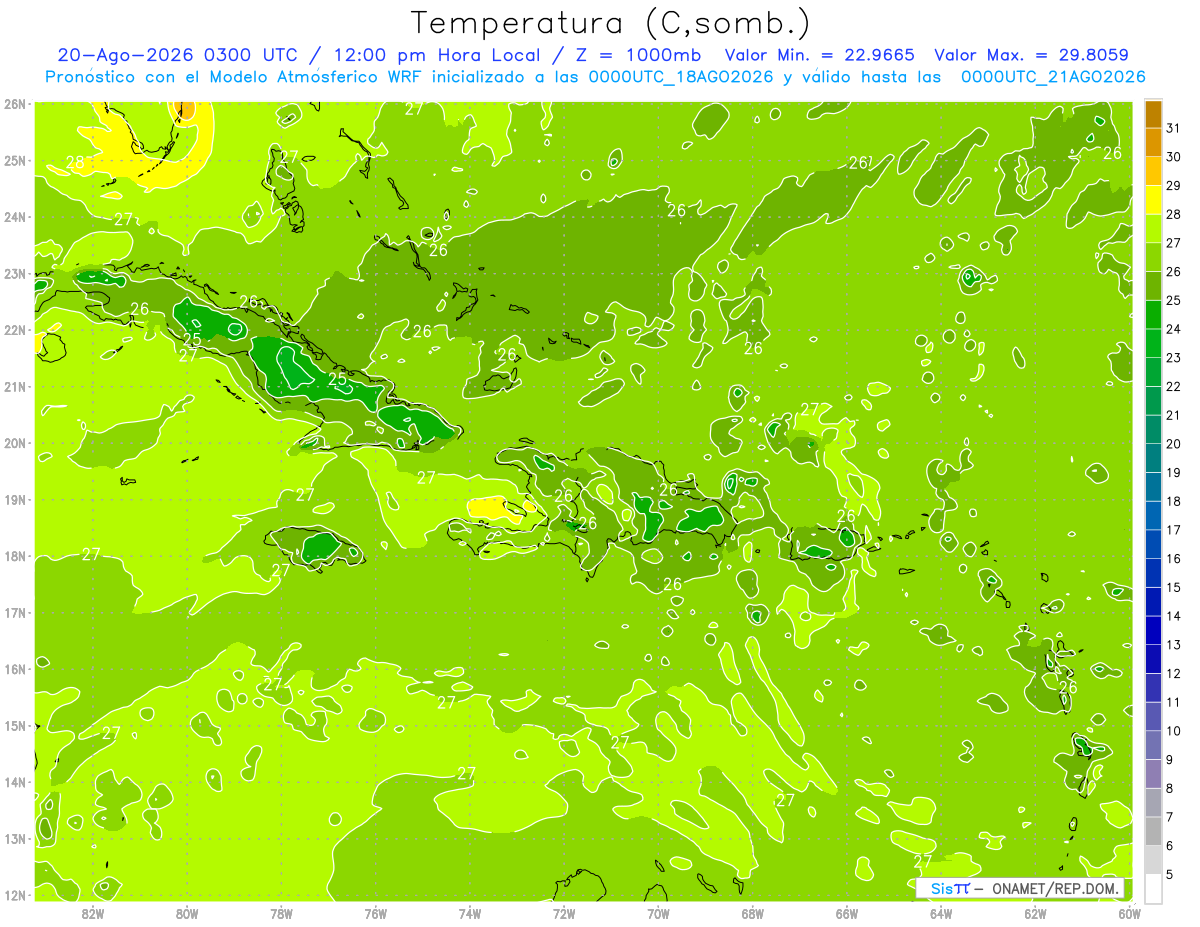This screenshot has width=1200, height=927.
Task: Click the '19' value on the color legend
Action: (1174, 472)
